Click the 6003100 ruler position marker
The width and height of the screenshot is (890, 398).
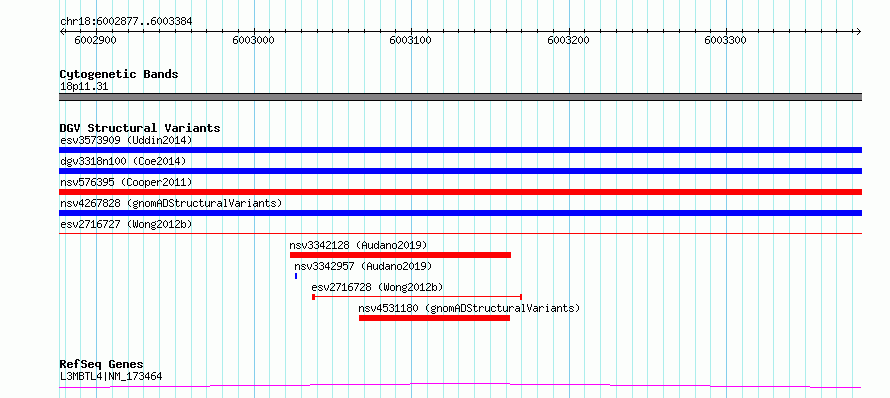coord(410,40)
